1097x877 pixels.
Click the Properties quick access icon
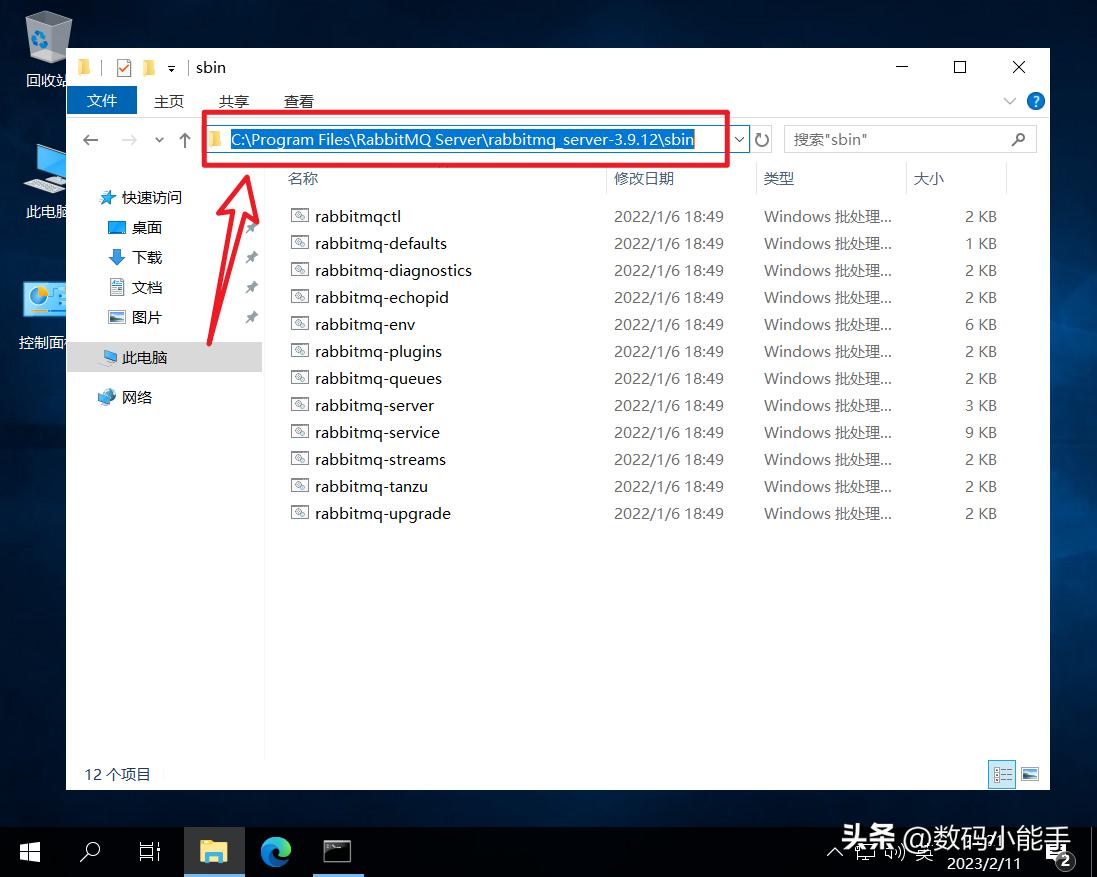pyautogui.click(x=124, y=68)
